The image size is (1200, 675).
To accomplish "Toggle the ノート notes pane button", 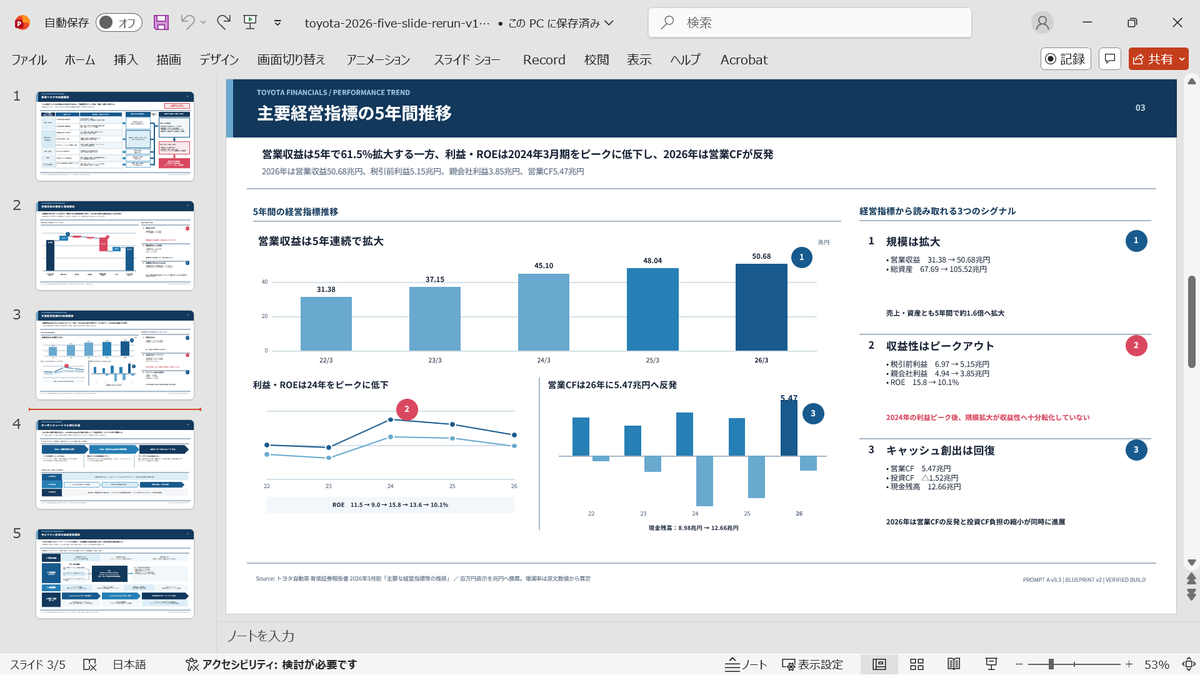I will pos(746,665).
